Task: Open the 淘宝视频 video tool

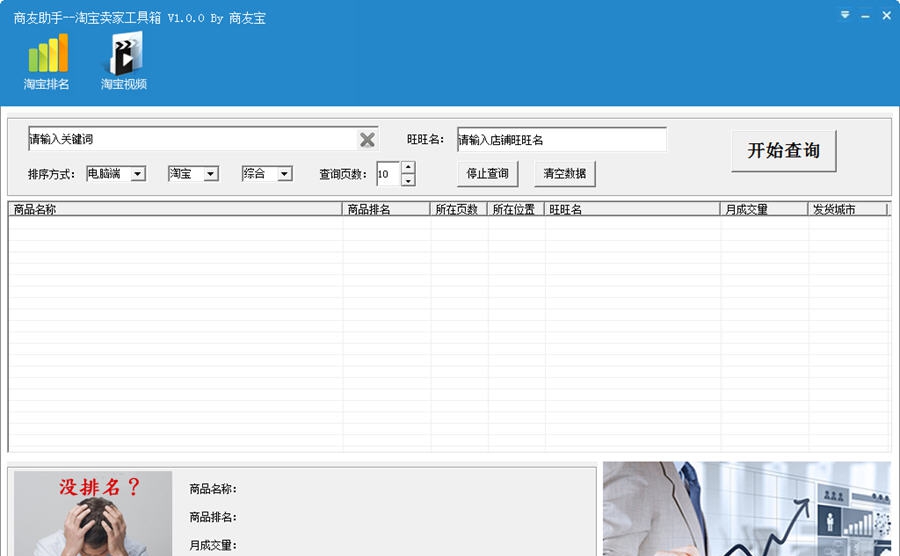Action: pos(124,62)
